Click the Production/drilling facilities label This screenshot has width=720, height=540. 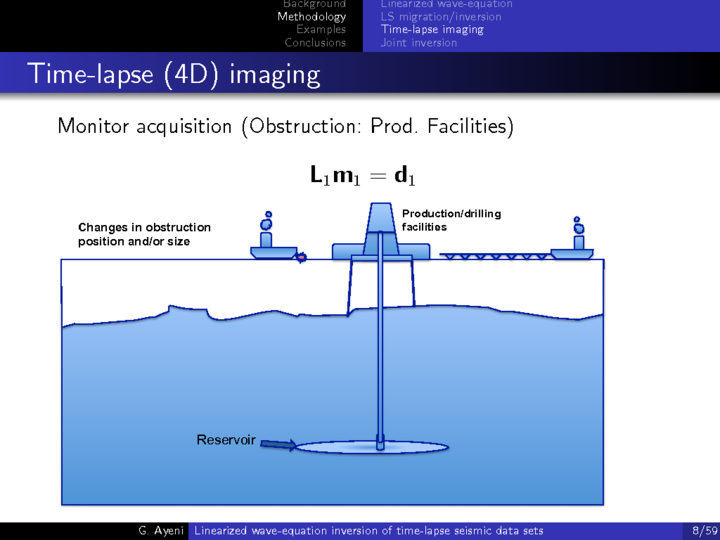point(451,220)
